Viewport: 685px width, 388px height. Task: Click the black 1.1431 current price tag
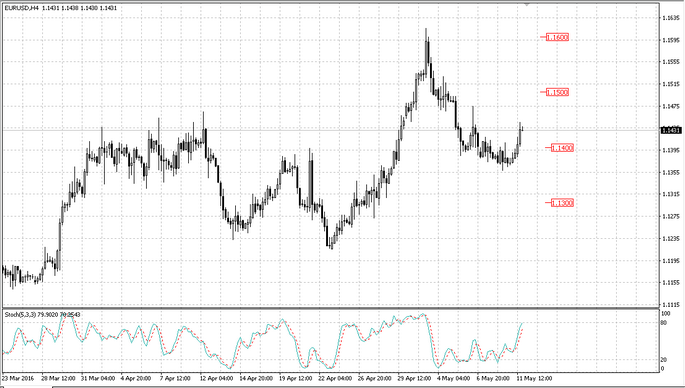(x=671, y=130)
